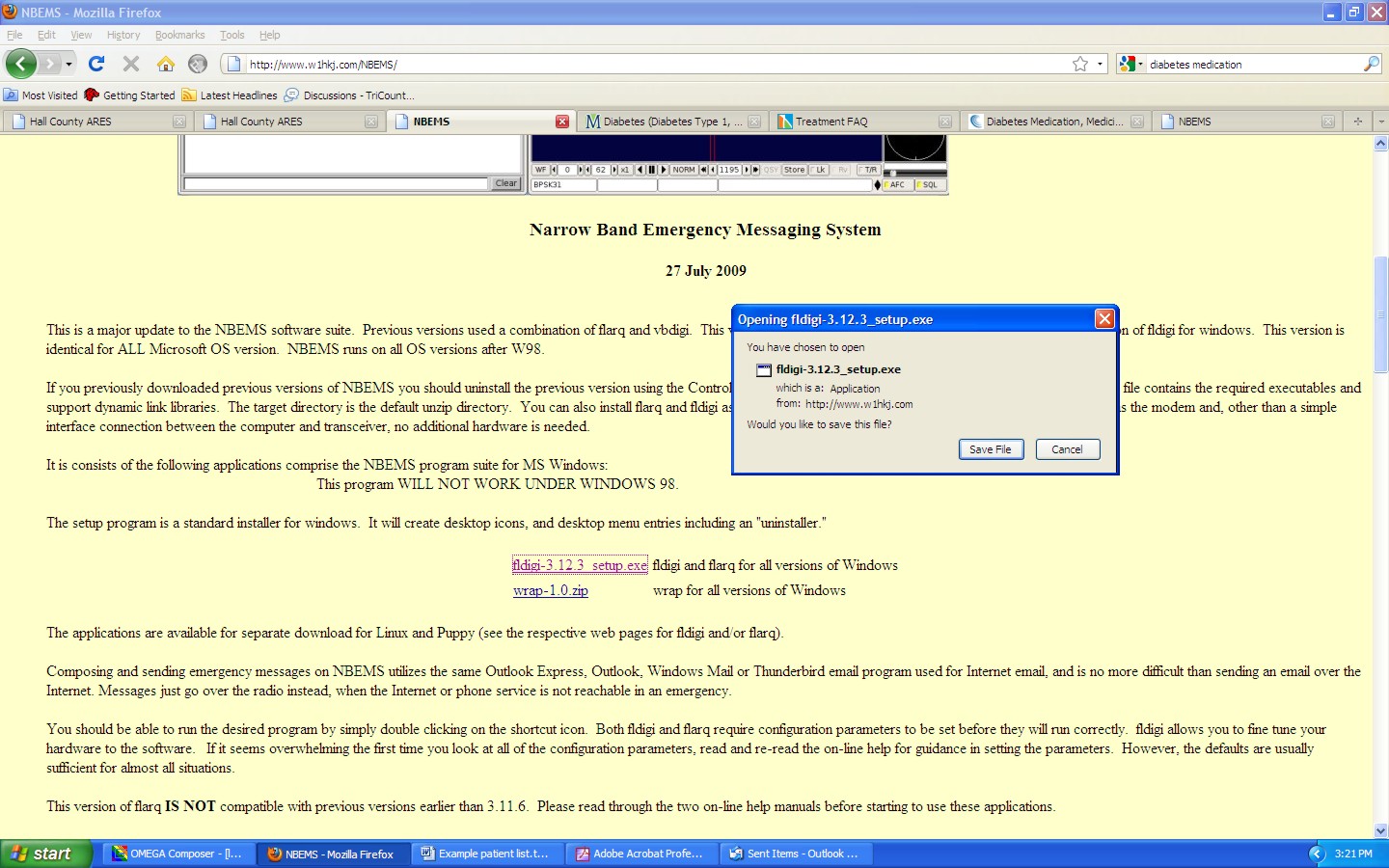Reload the current NBEMS page
The width and height of the screenshot is (1389, 868).
coord(96,64)
